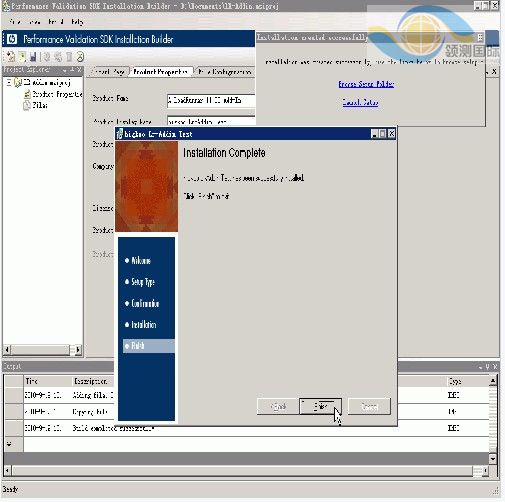
Task: Switch to the Product Properties tab
Action: 160,72
